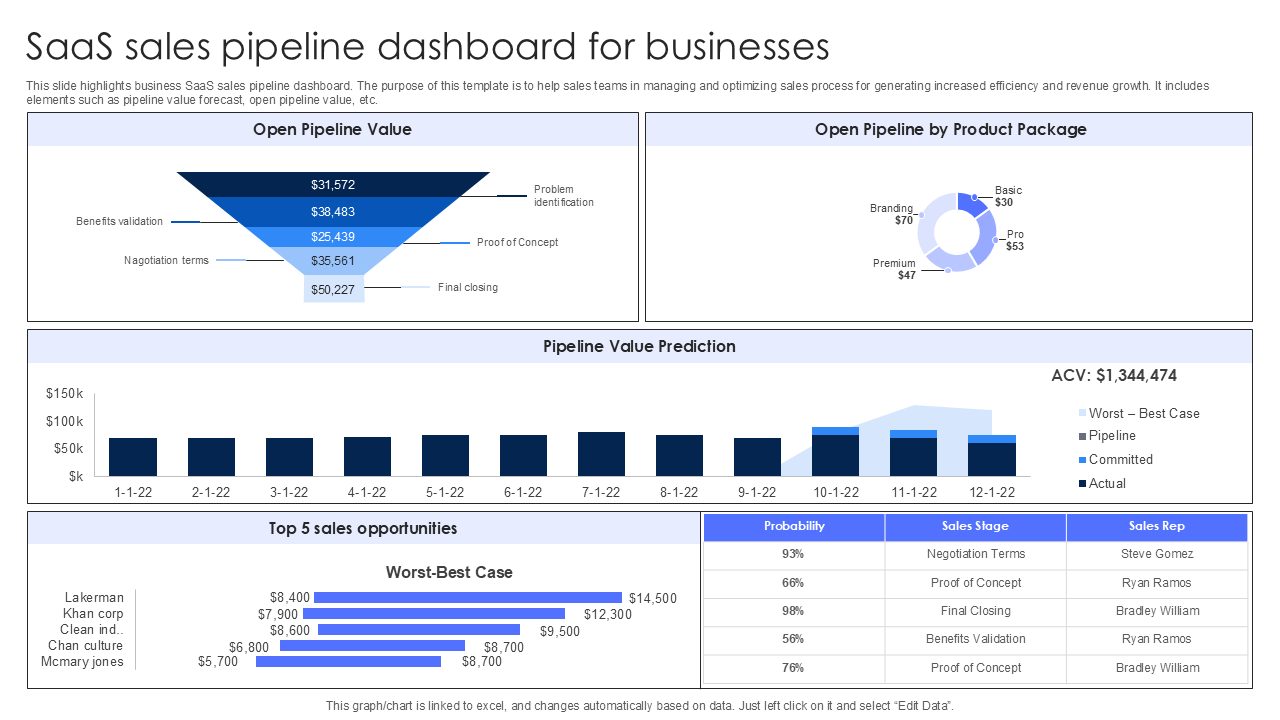Select the Actual legend color square
The image size is (1280, 720).
1082,484
